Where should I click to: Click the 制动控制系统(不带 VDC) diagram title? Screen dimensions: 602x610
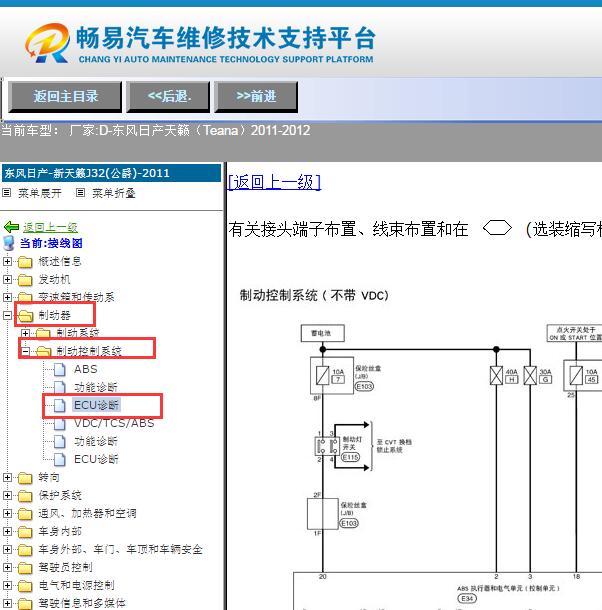(x=314, y=295)
